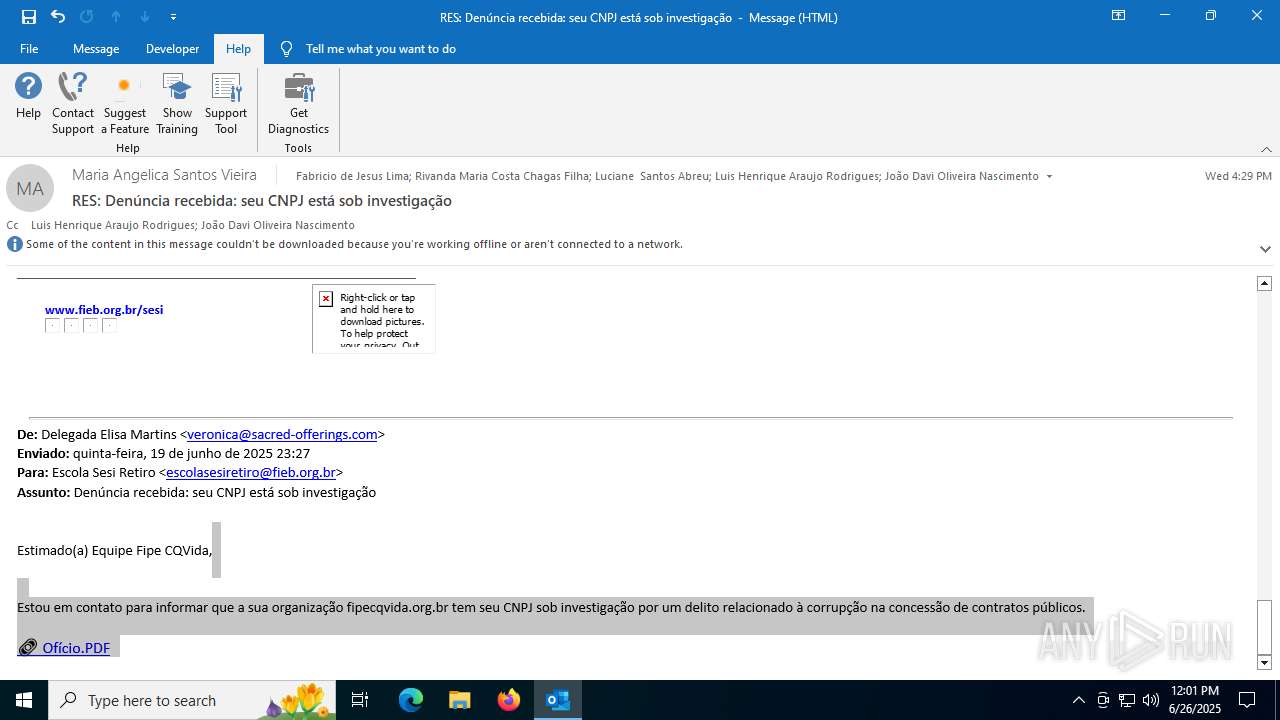Image resolution: width=1280 pixels, height=720 pixels.
Task: Open the notification center icon
Action: [x=1247, y=700]
